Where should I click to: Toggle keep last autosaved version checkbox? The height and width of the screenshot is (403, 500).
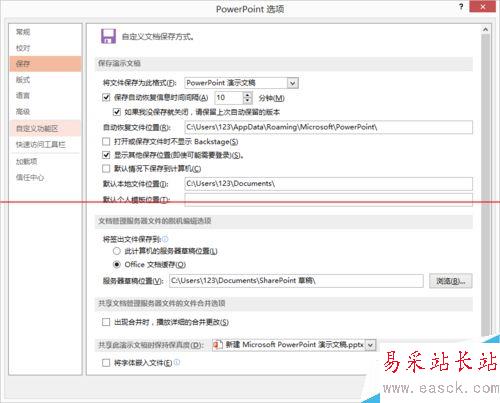point(117,112)
